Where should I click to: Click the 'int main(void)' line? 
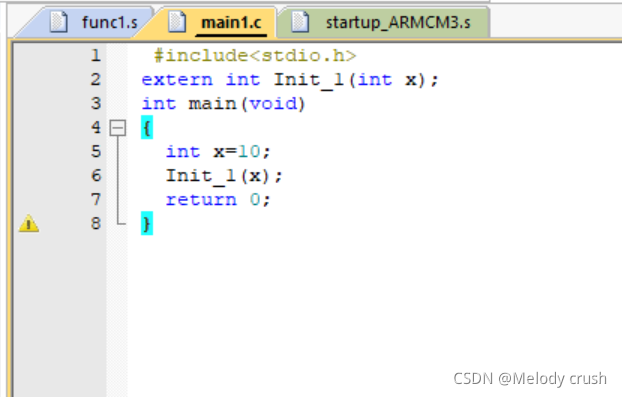[x=223, y=104]
